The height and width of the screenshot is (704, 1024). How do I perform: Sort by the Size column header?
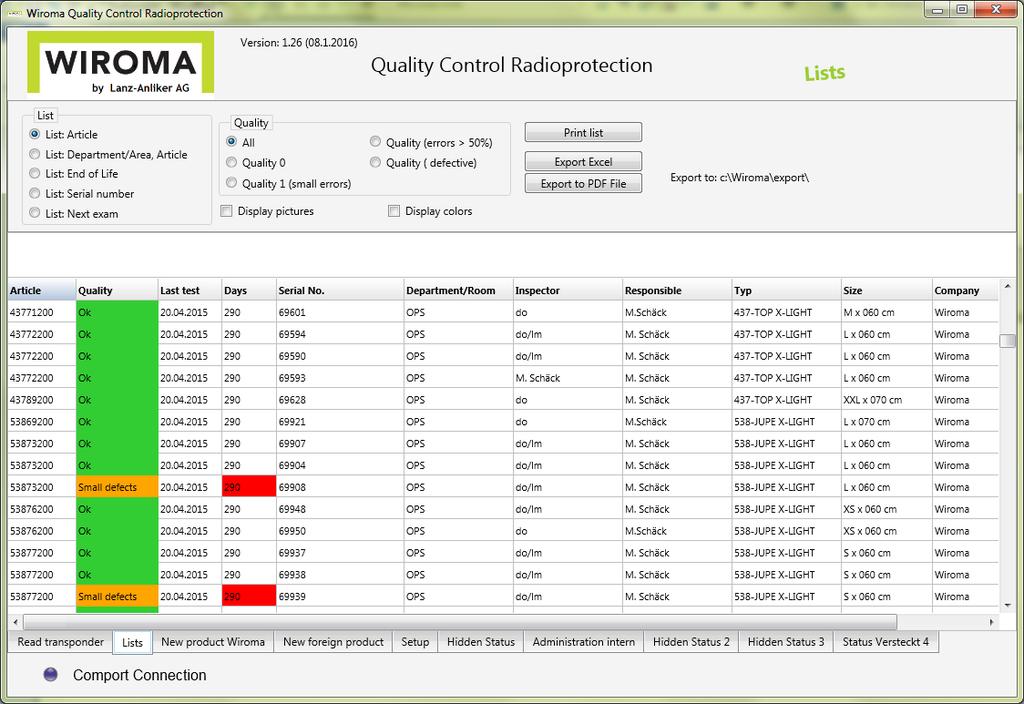[886, 291]
